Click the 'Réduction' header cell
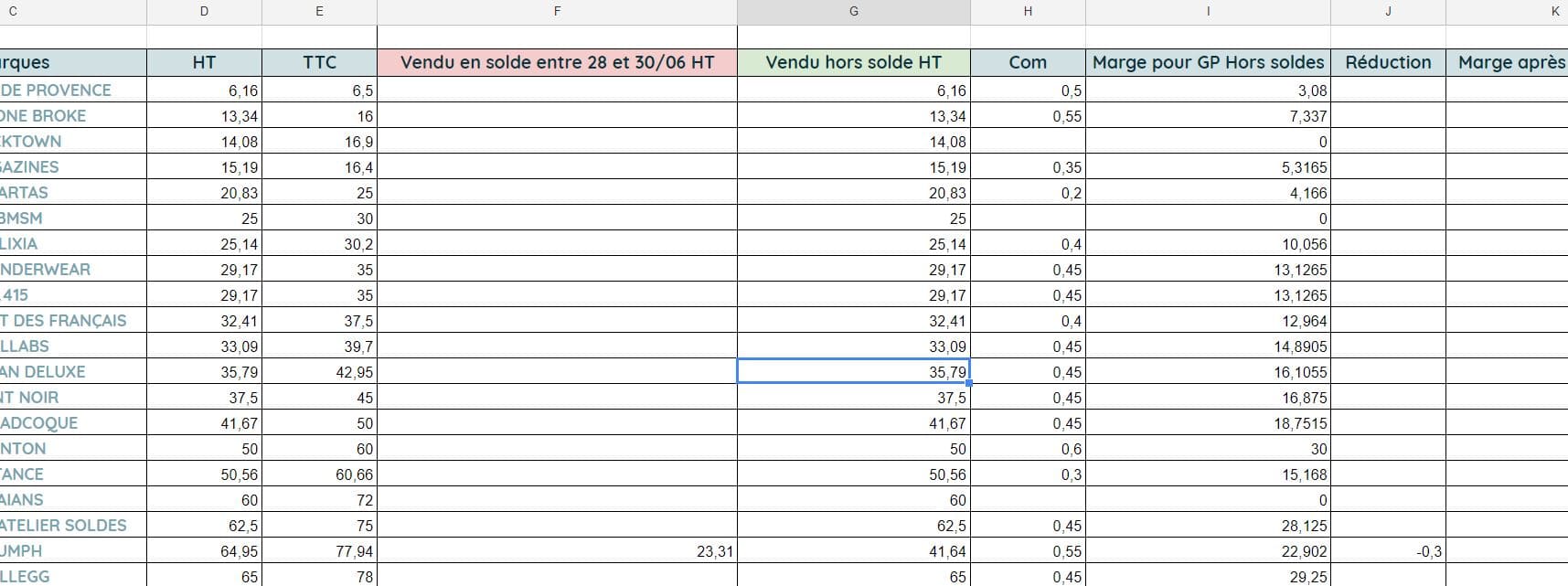 click(1388, 62)
